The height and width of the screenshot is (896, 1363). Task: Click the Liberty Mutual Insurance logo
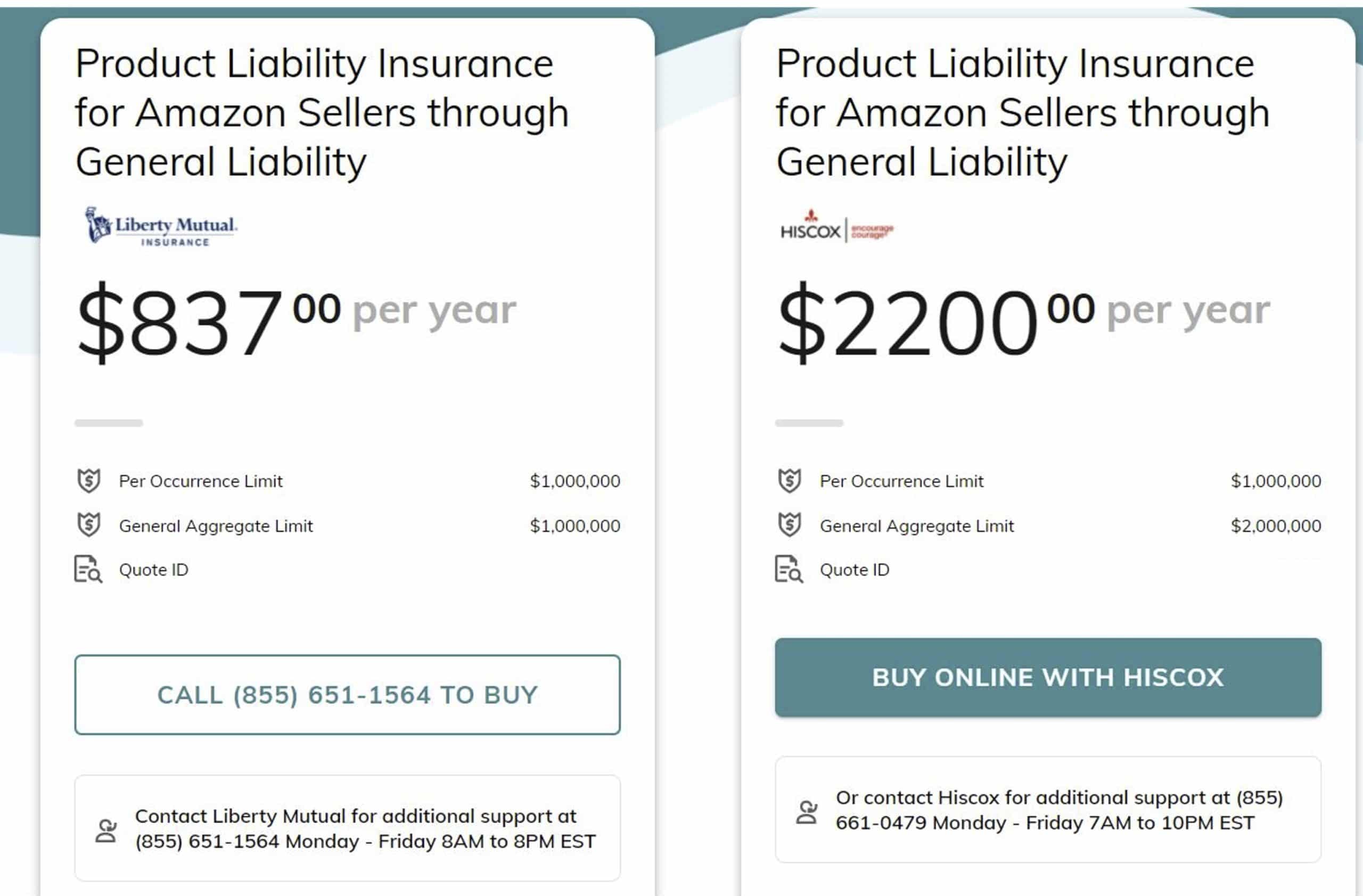pos(161,227)
